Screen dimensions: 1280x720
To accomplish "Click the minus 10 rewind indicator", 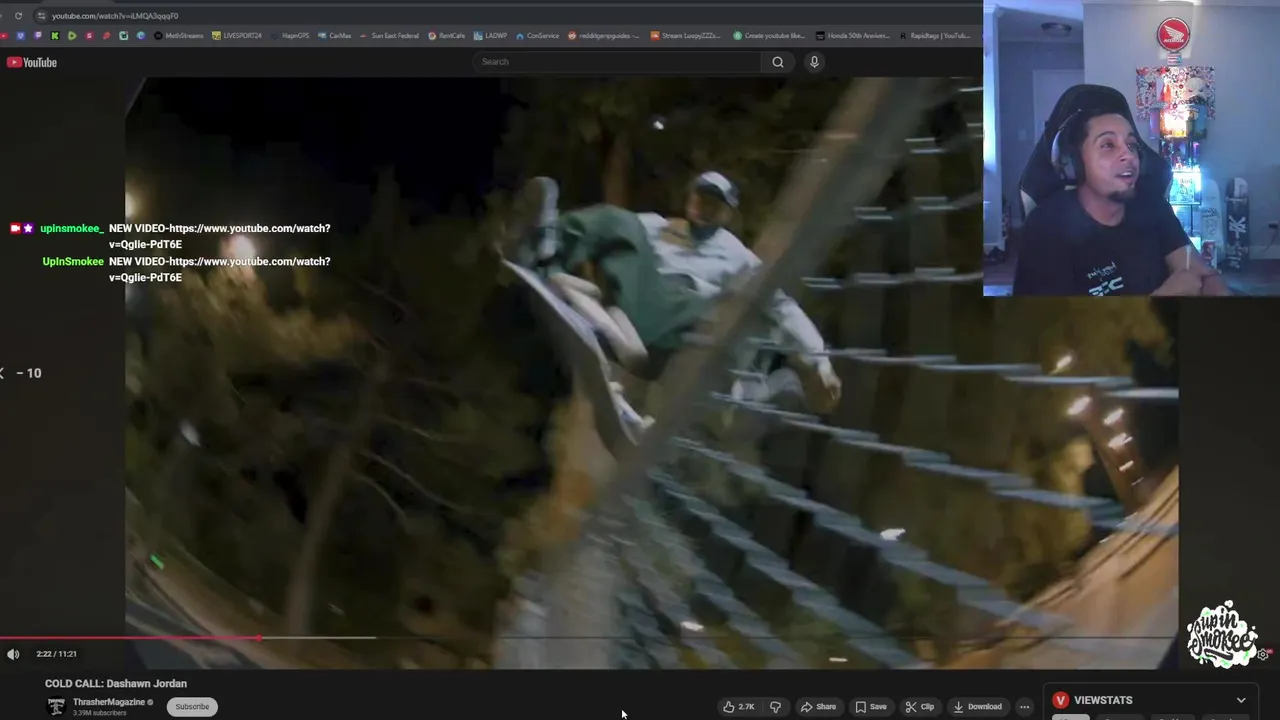I will 28,373.
